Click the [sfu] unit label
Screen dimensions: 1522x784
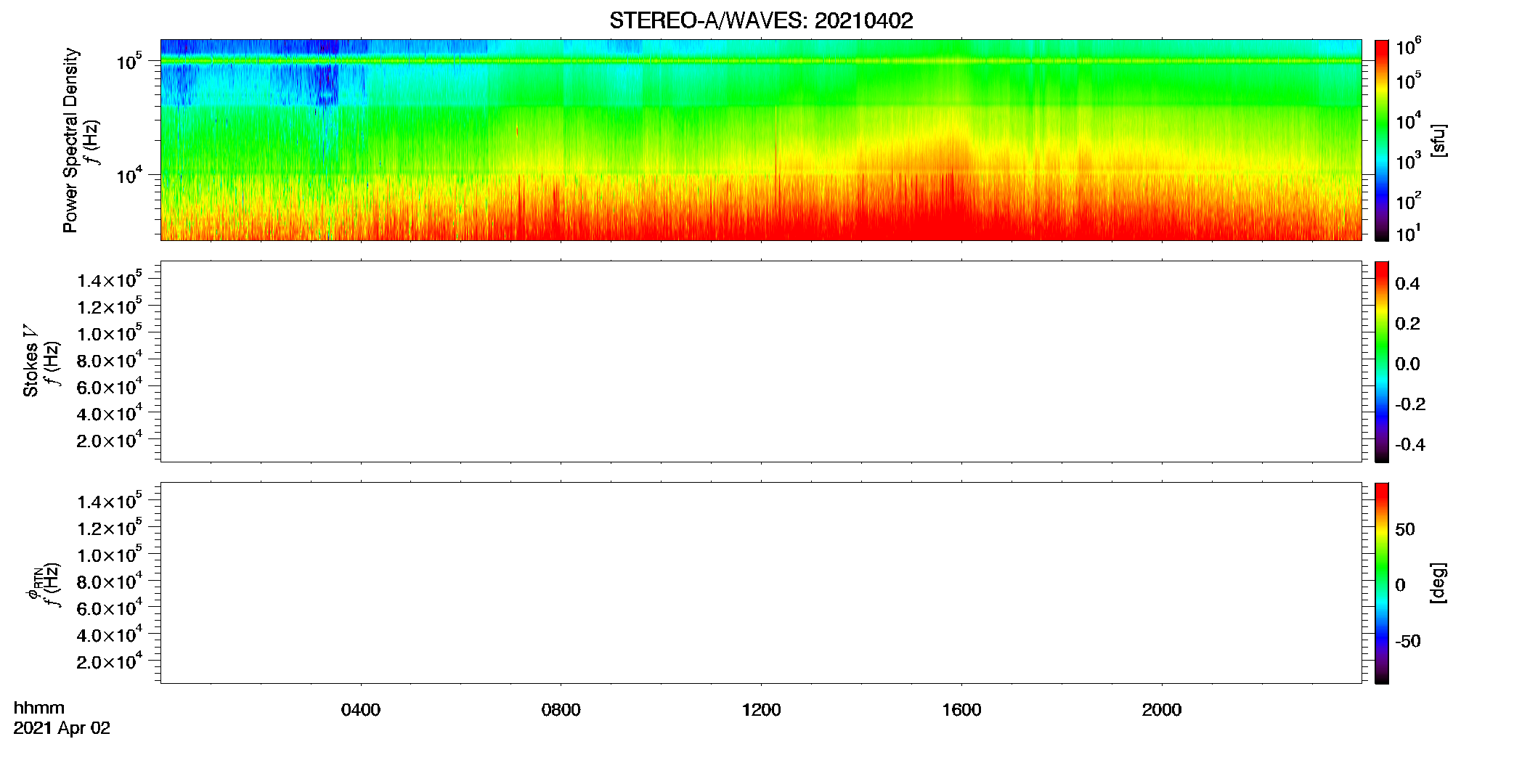click(x=1438, y=140)
